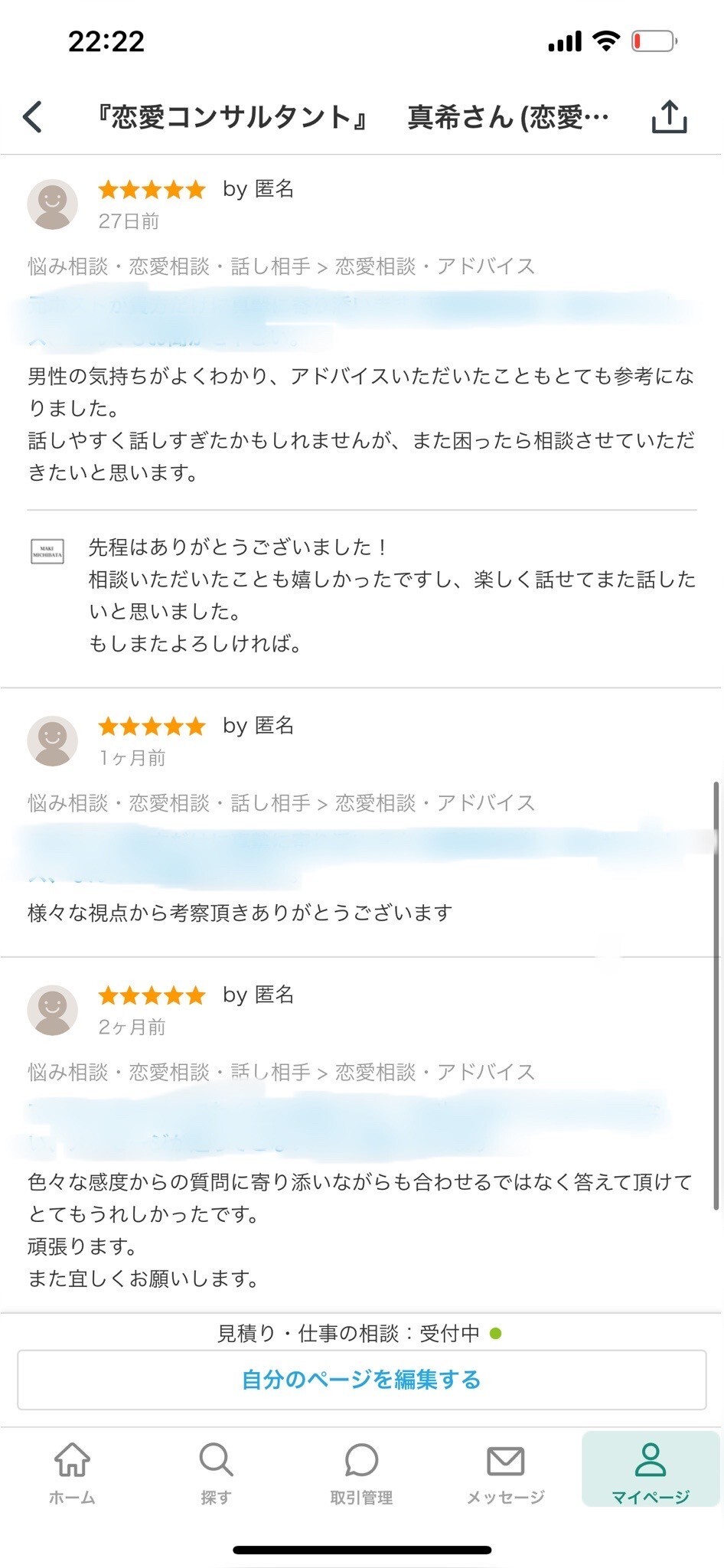Tap the five-star rating of the 27日前 review
The image size is (724, 1568).
pyautogui.click(x=152, y=189)
